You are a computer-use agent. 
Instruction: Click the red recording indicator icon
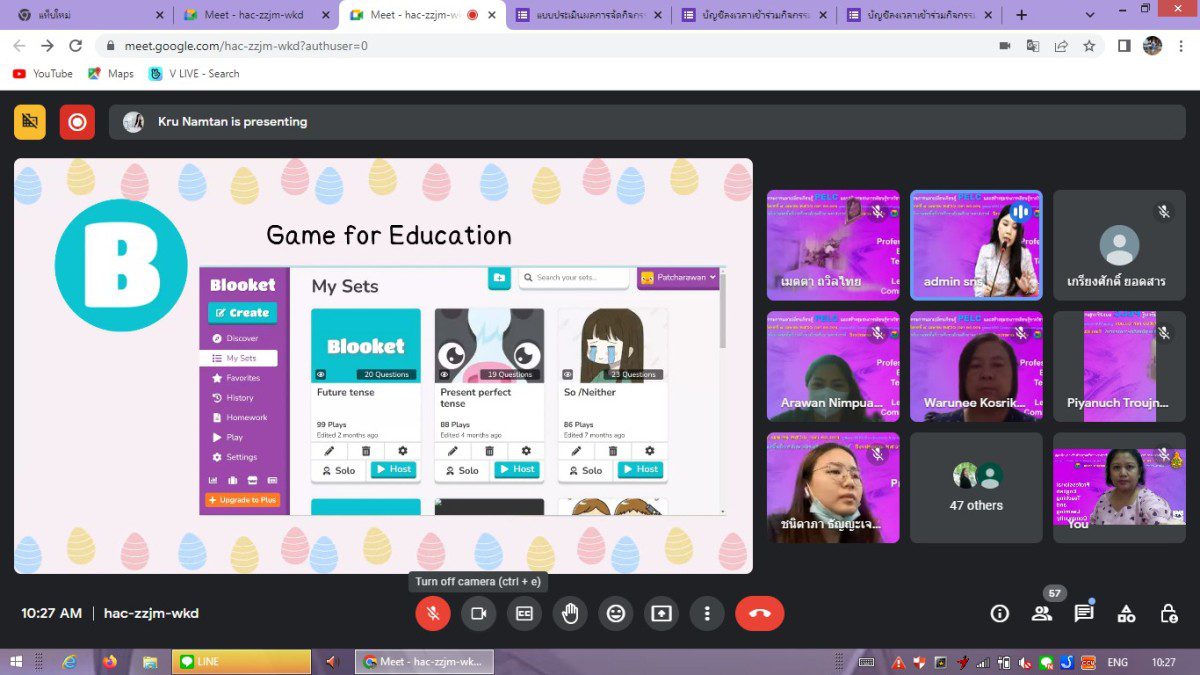pyautogui.click(x=77, y=122)
